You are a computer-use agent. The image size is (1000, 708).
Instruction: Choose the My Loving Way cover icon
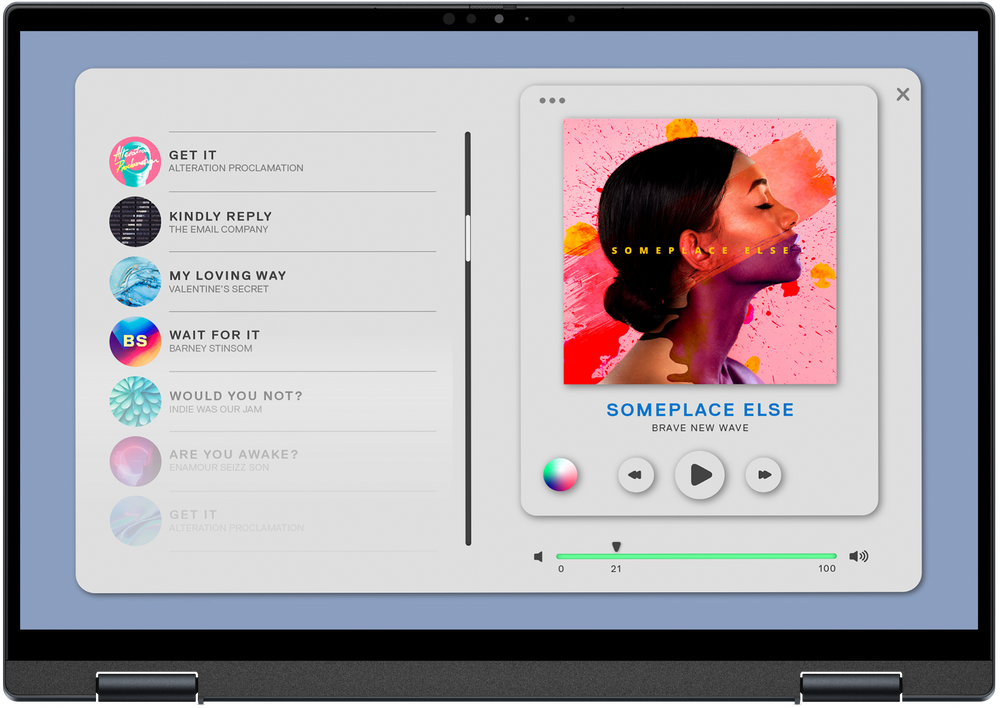pyautogui.click(x=135, y=282)
